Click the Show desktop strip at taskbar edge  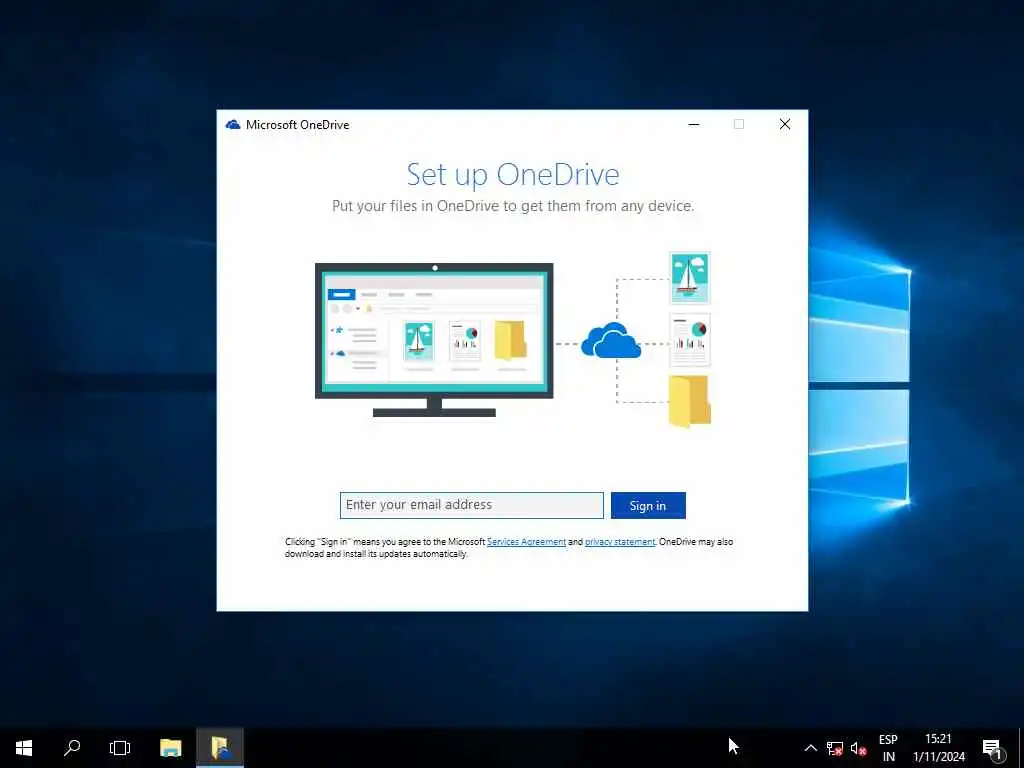(1021, 748)
